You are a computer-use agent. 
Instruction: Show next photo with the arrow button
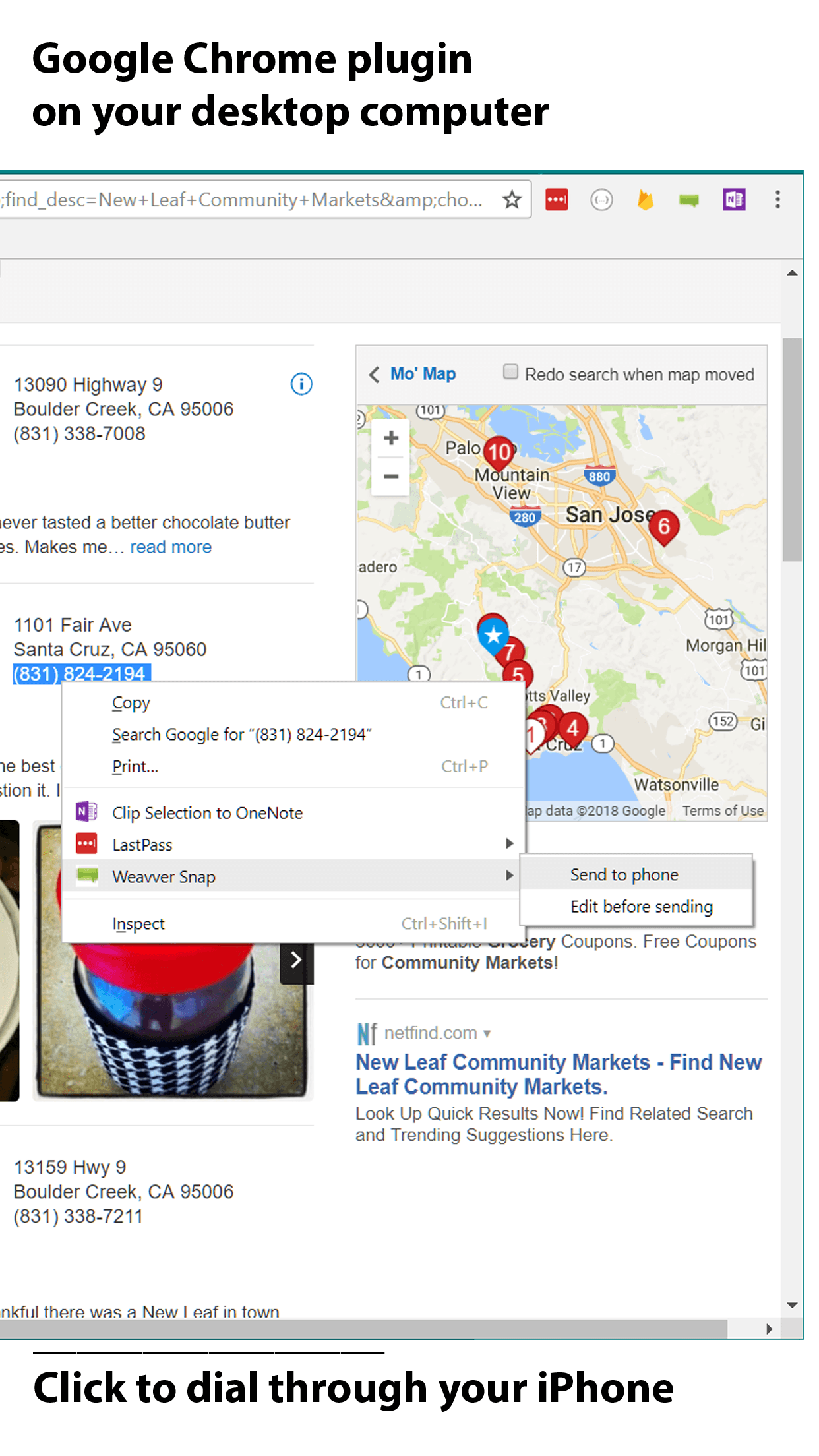point(296,959)
